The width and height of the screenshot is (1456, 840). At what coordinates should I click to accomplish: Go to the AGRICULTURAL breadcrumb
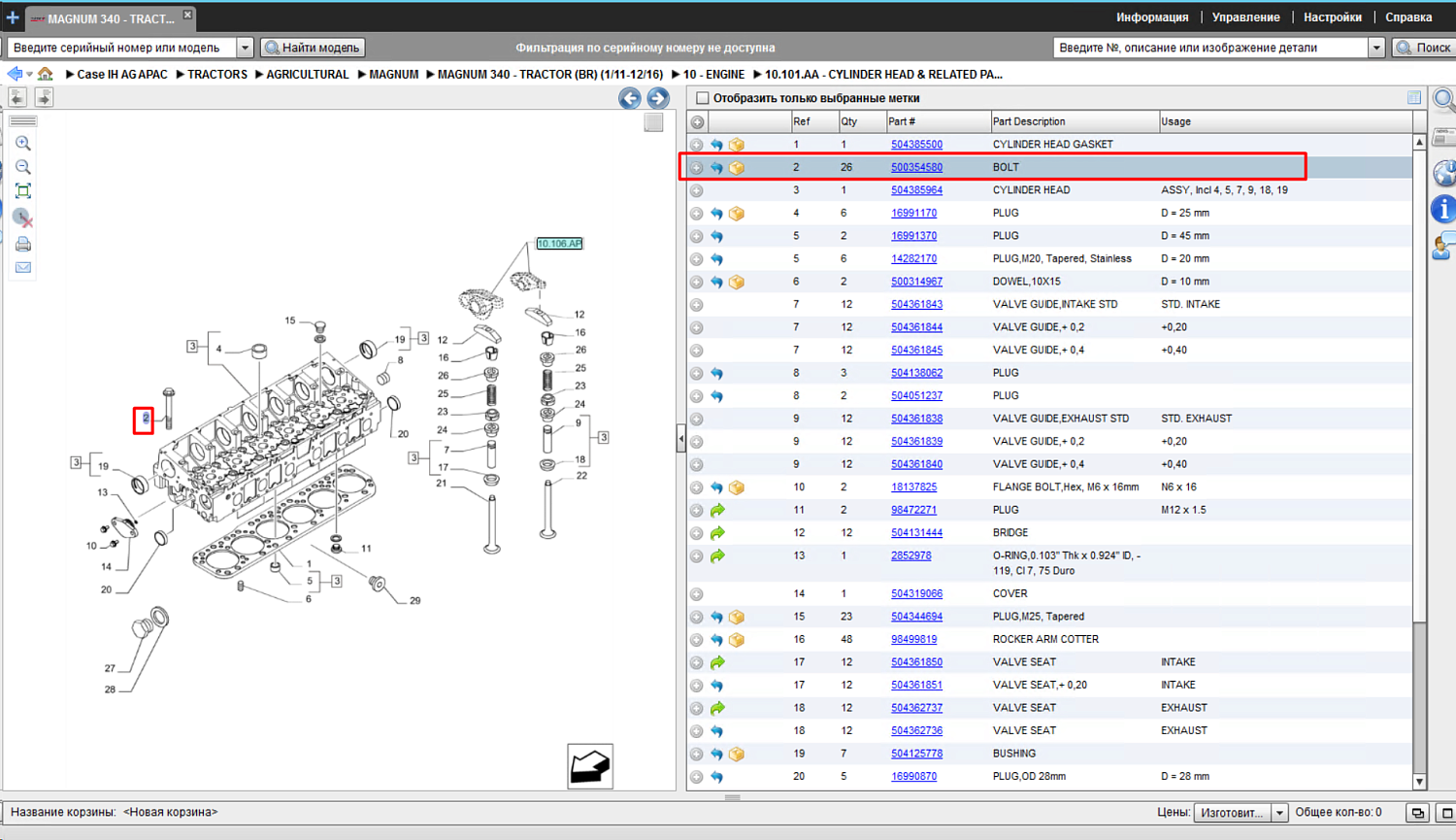308,74
